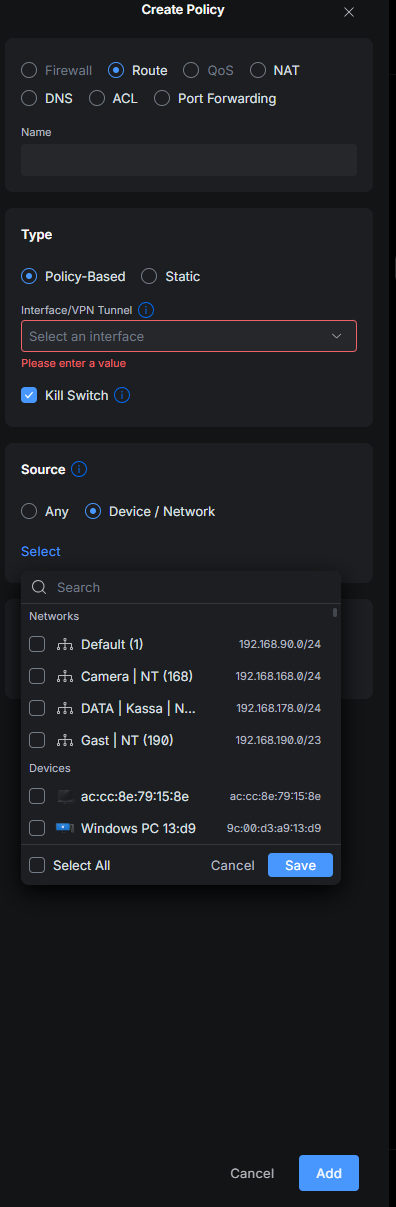This screenshot has height=1207, width=396.
Task: Click the Windows PC 13:d9 device icon
Action: (x=65, y=828)
